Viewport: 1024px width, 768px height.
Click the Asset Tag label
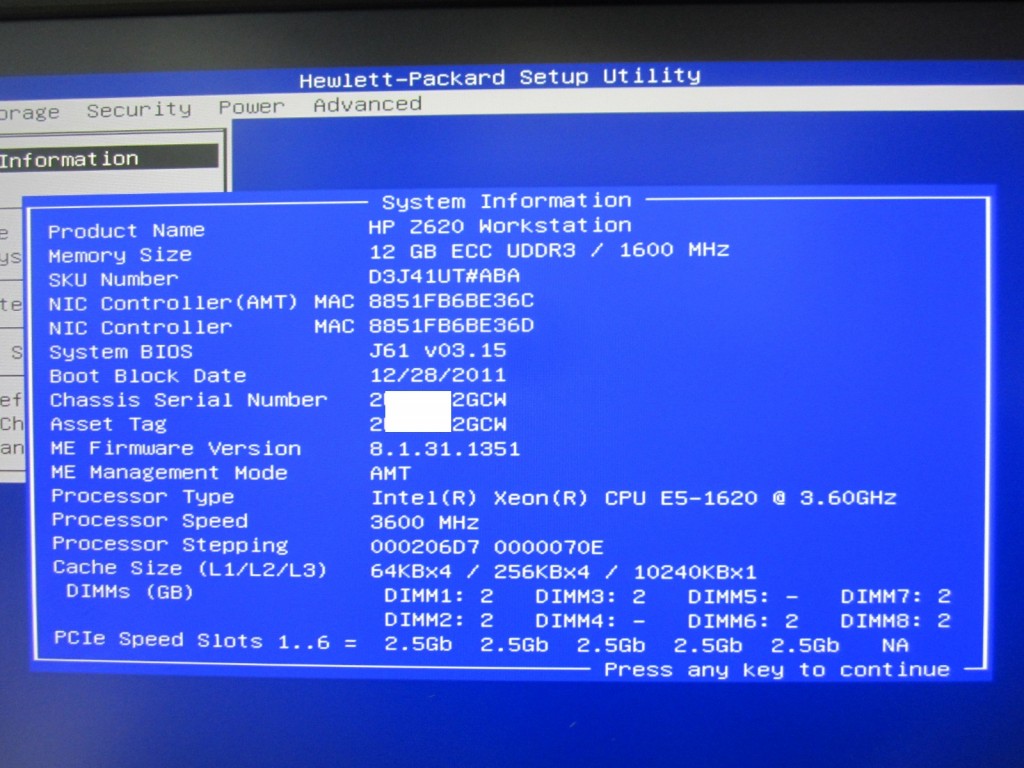click(x=108, y=424)
